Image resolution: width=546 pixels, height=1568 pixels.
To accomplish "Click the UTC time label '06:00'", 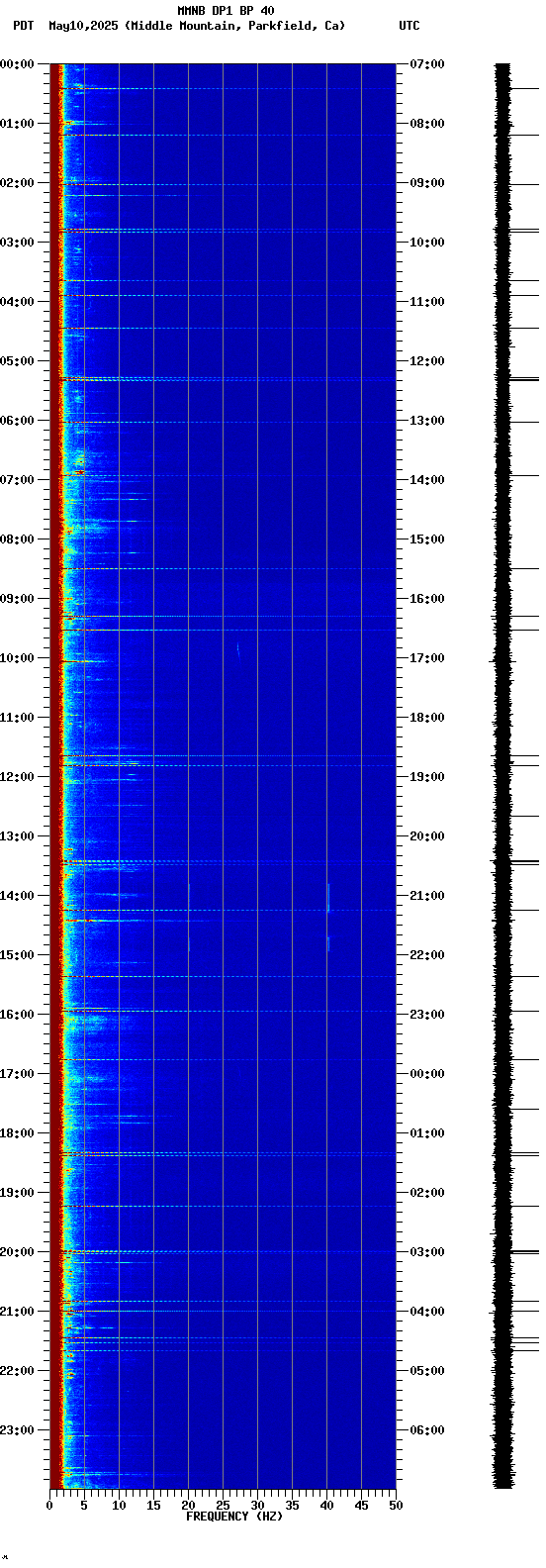I will click(x=427, y=1430).
